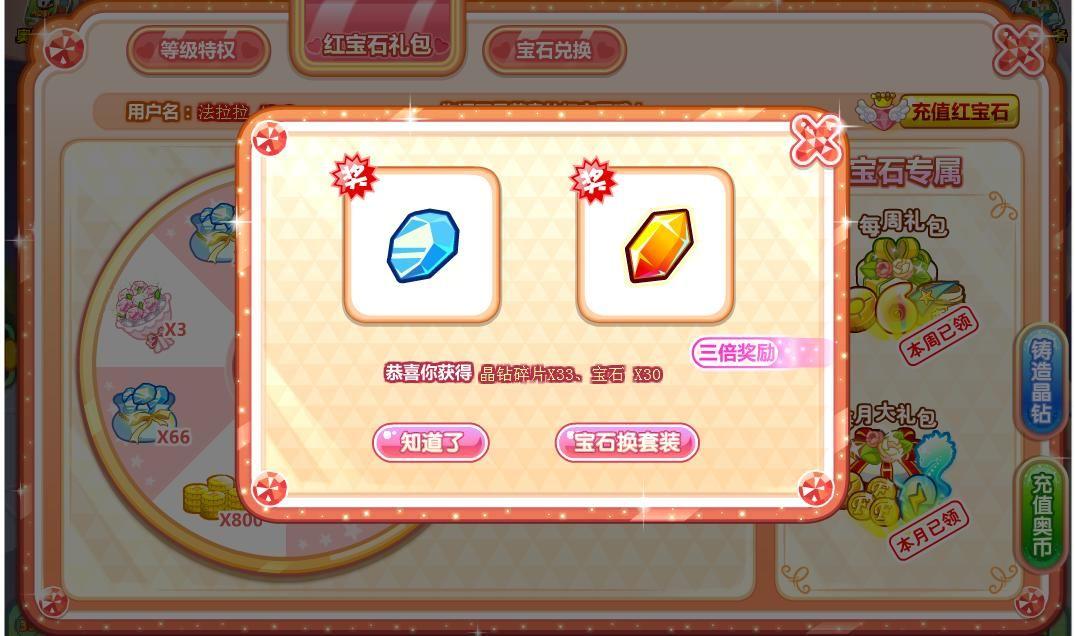Click the 宝石换套装 button

[x=627, y=442]
